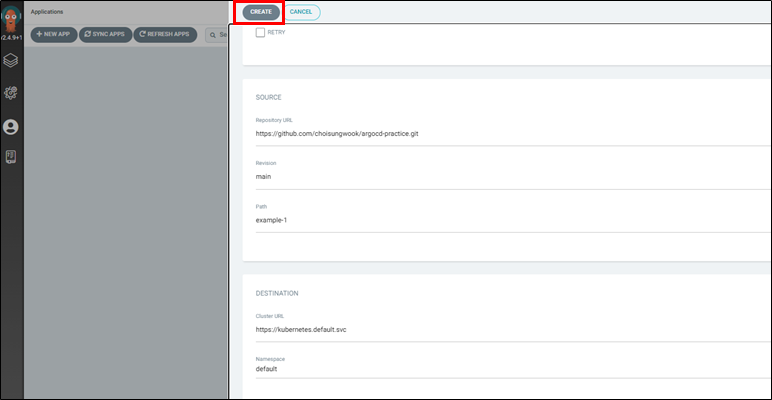Click the Repository URL field
Screen dimensions: 772x400
(513, 133)
